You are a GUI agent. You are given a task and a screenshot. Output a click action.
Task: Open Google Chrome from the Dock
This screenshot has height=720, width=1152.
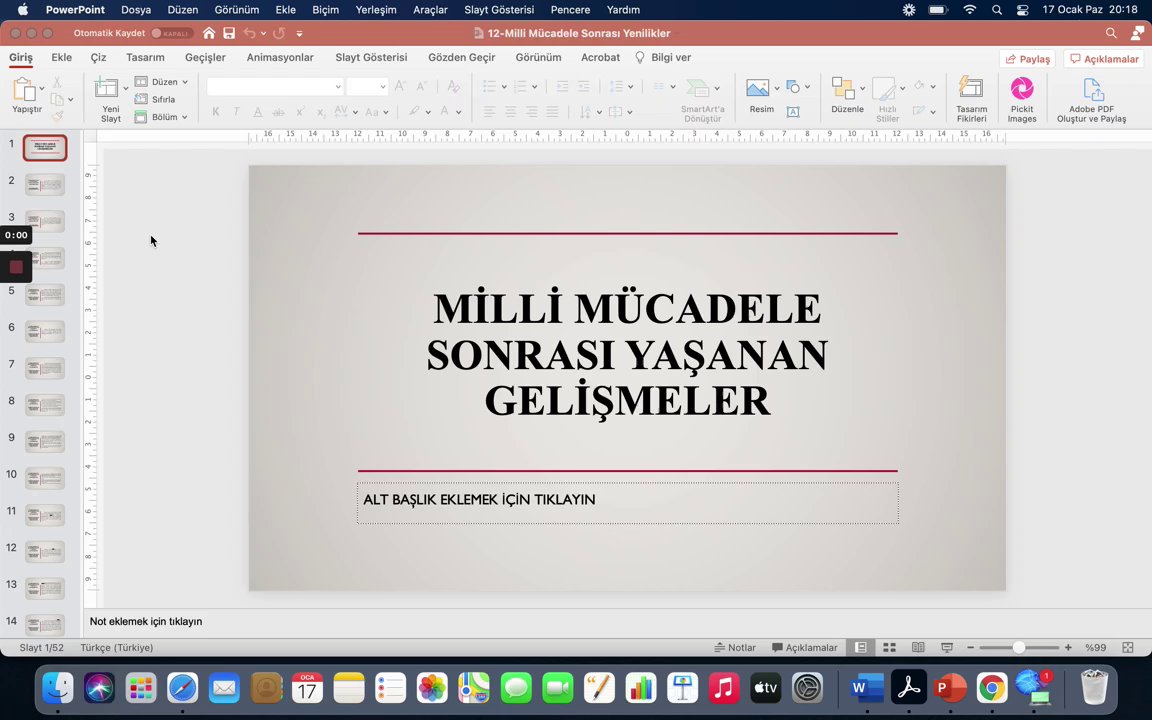click(992, 688)
